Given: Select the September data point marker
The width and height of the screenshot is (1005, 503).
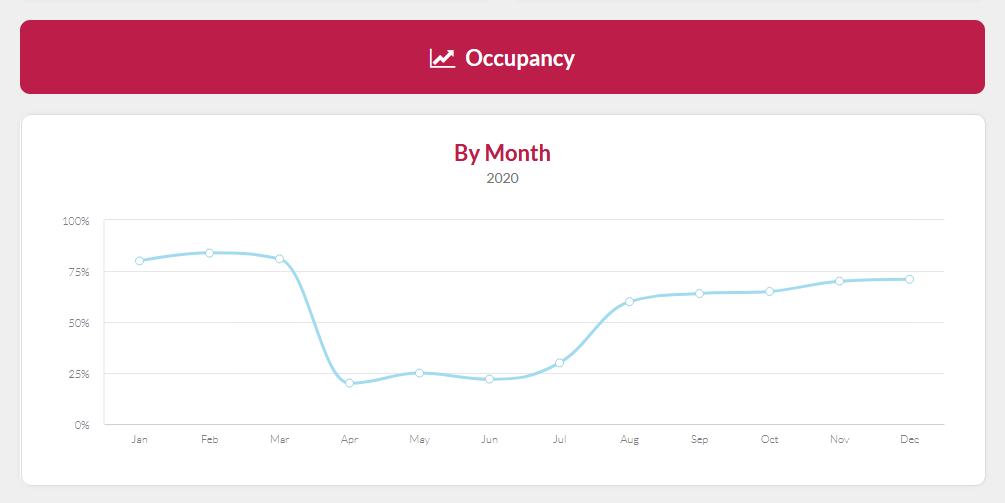Looking at the screenshot, I should pos(699,293).
